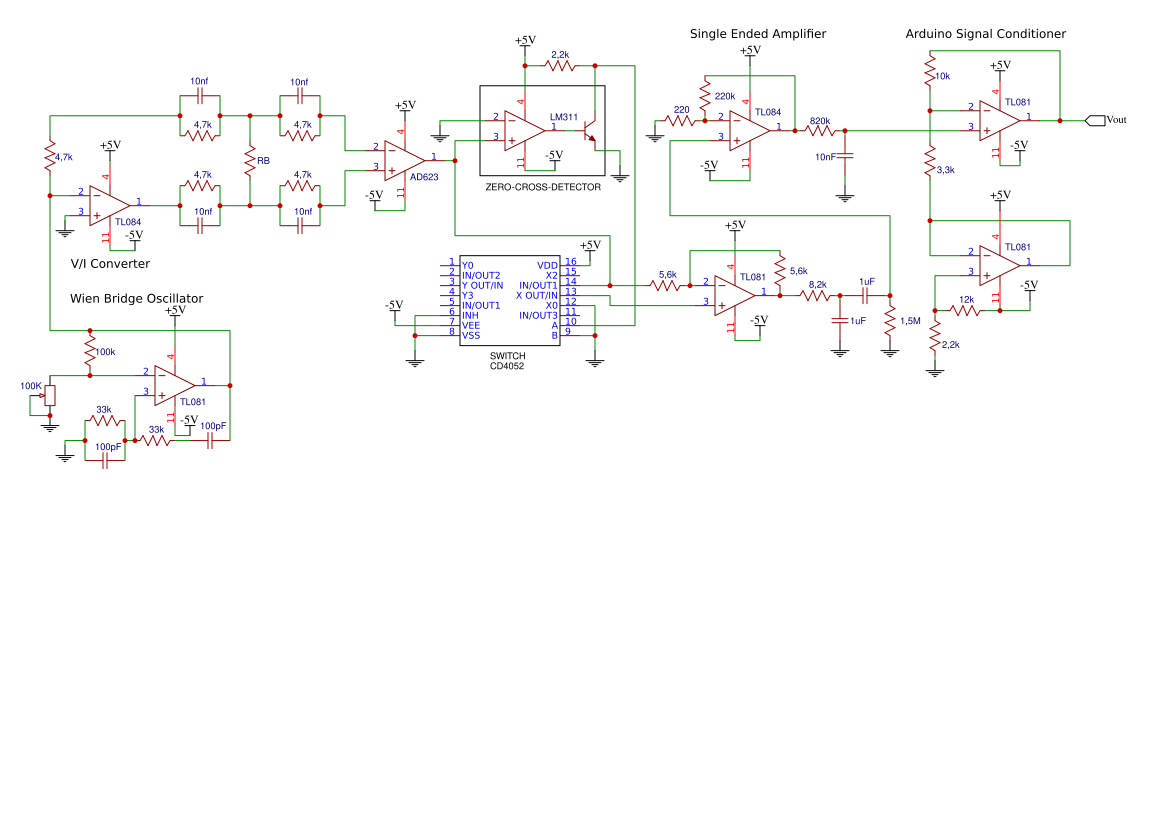Select the 820k resistor after the Single Ended Amplifier
1169x827 pixels.
click(x=820, y=129)
